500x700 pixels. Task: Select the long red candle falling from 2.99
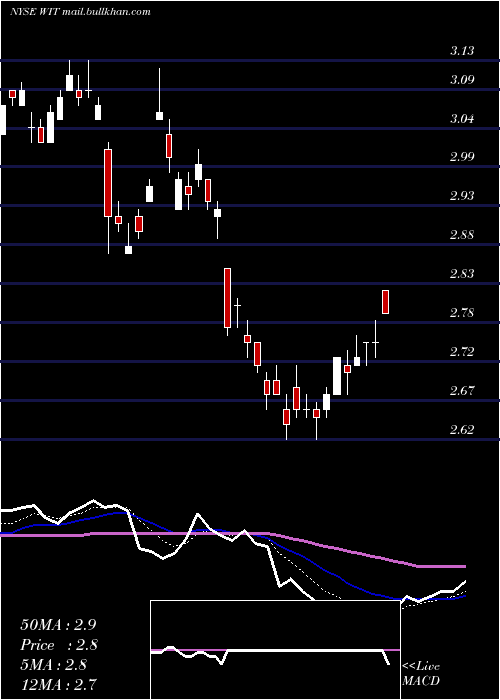click(x=108, y=183)
